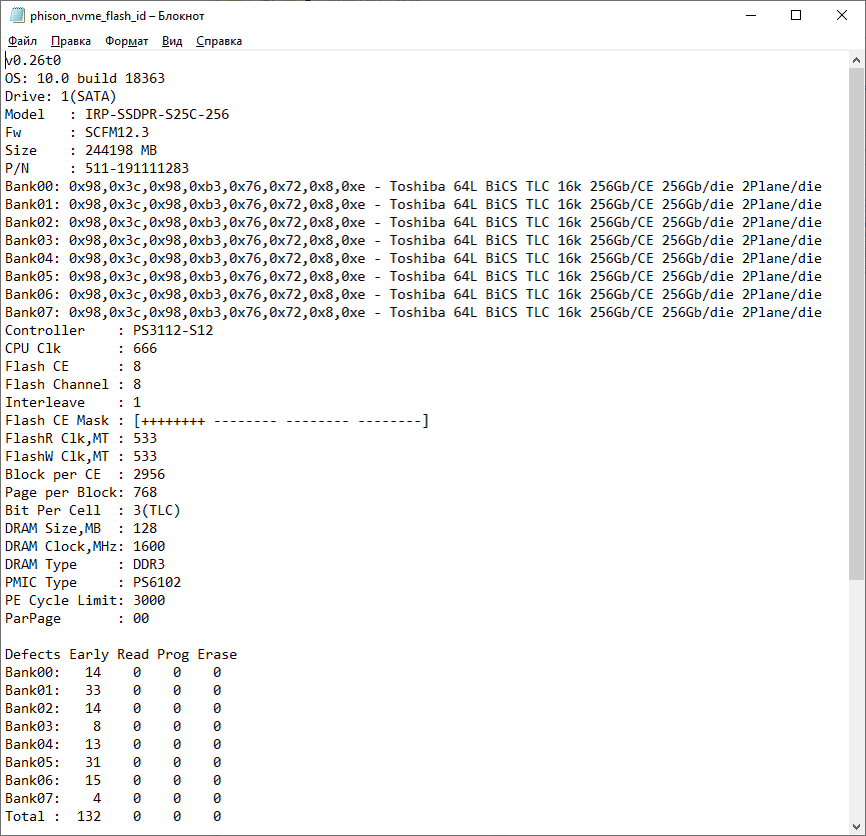This screenshot has height=836, width=866.
Task: Click the Bank03 flash ID line
Action: 413,240
